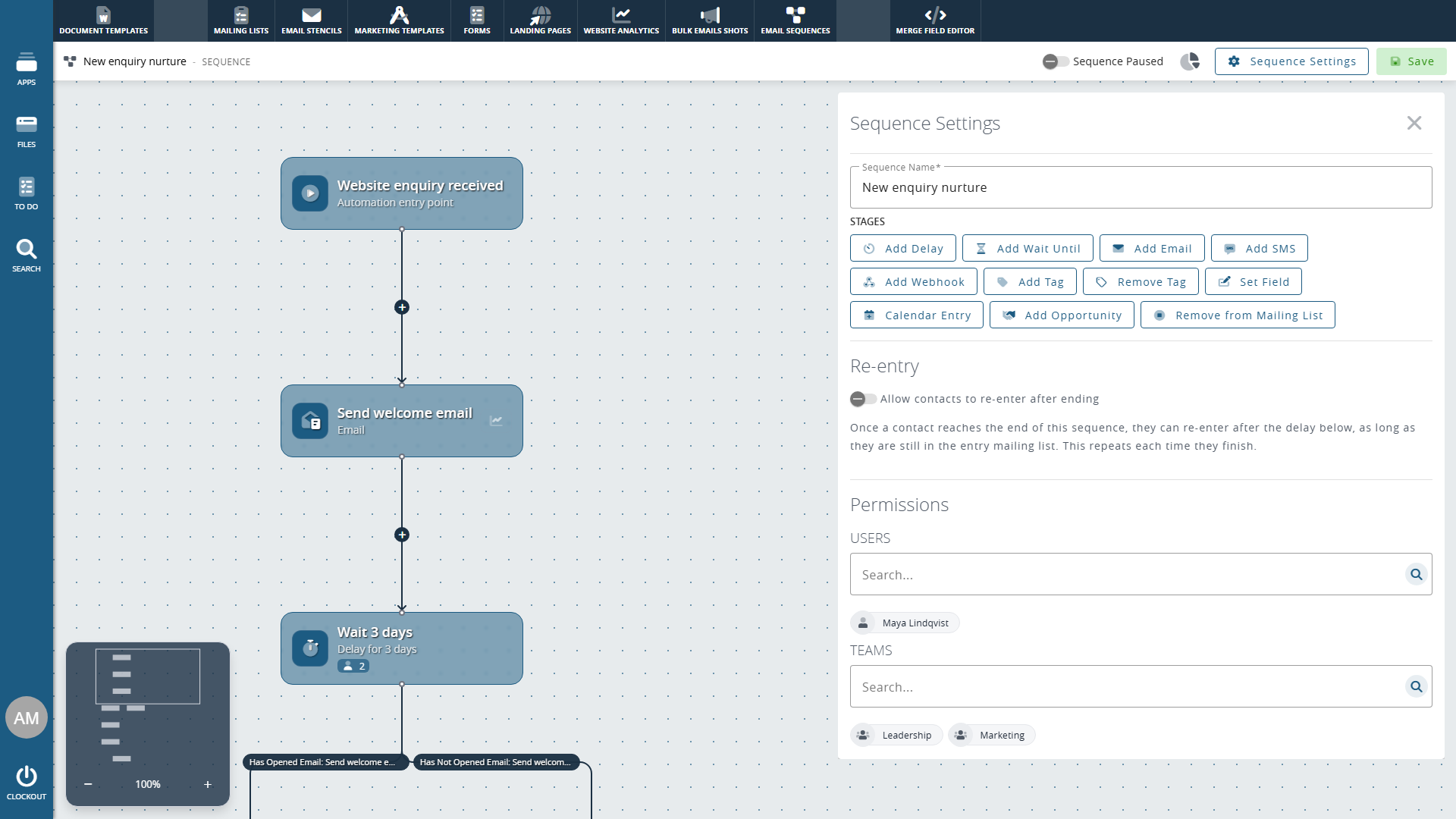
Task: Open the Apps sidebar item
Action: tap(27, 68)
